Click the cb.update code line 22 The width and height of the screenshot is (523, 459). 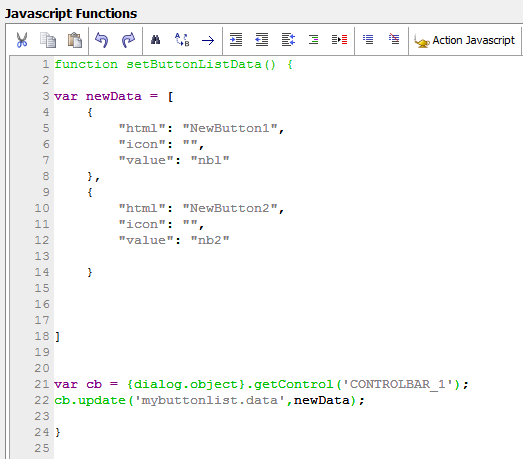tap(209, 400)
